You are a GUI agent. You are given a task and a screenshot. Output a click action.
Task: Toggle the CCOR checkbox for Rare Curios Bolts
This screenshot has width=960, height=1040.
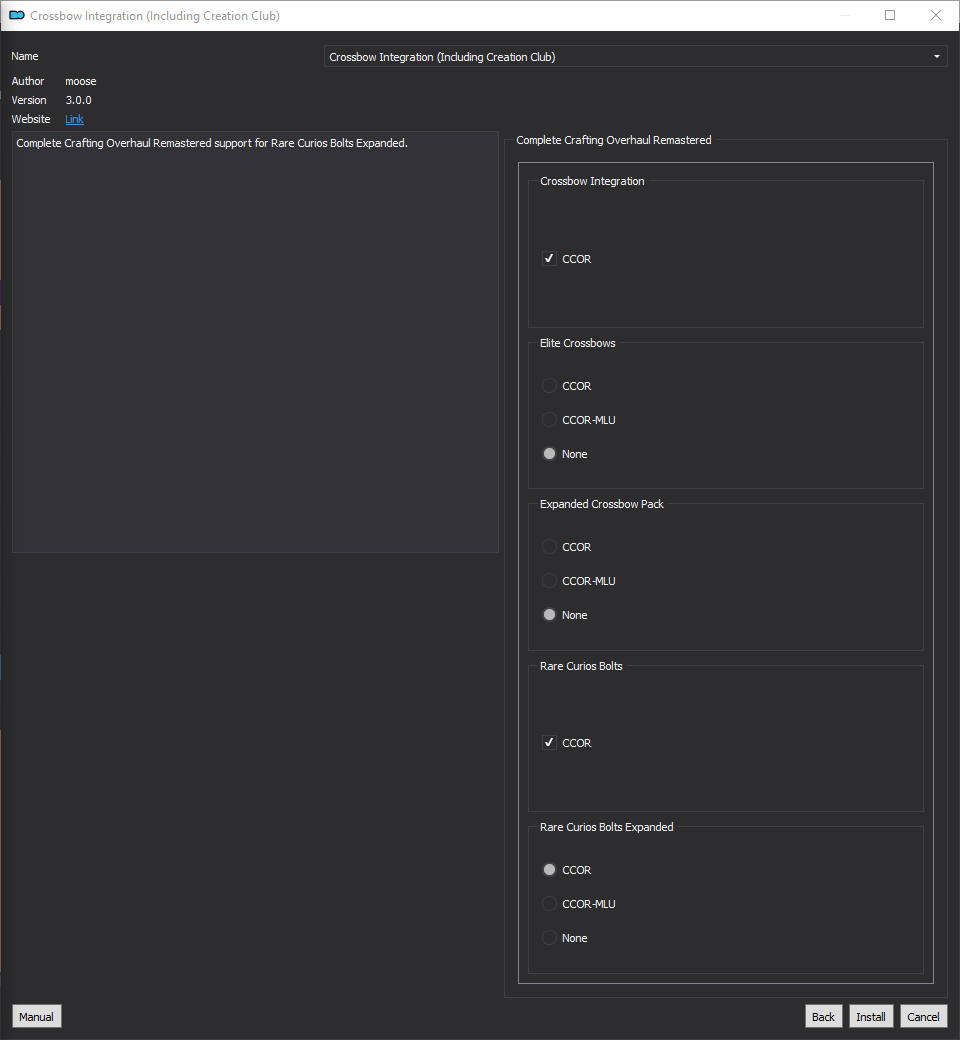pyautogui.click(x=549, y=743)
